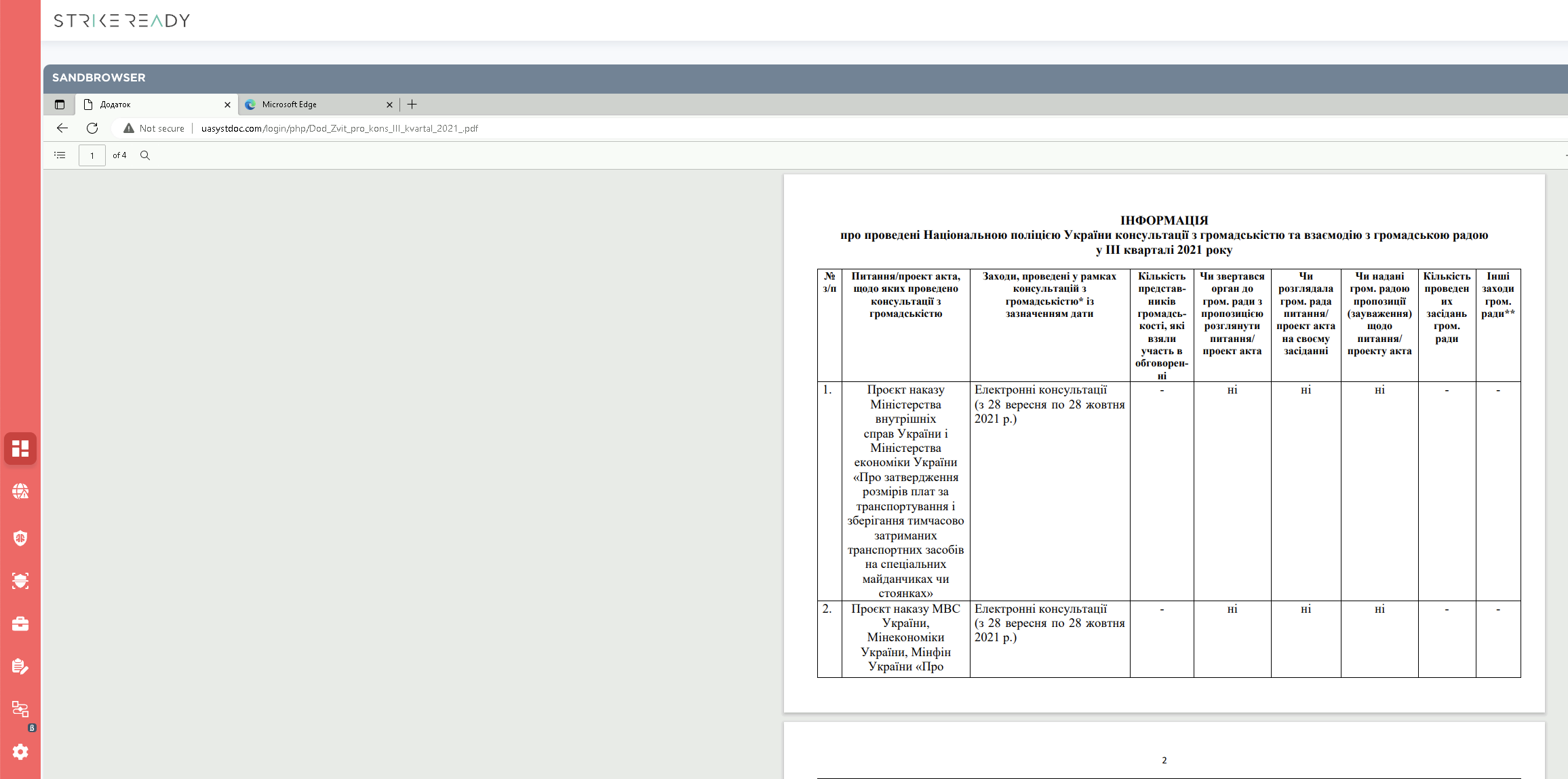
Task: Open the globe threat intelligence sidebar icon
Action: tap(20, 491)
